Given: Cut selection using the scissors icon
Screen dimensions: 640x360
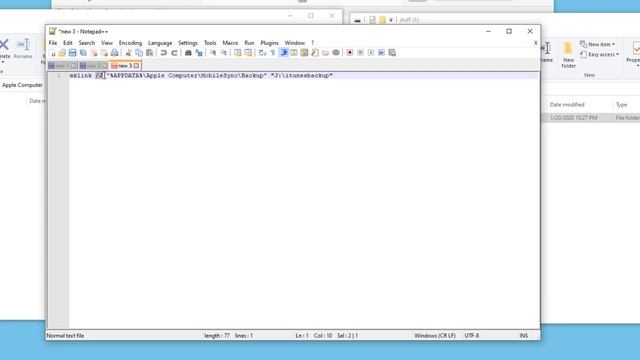Looking at the screenshot, I should (x=128, y=53).
